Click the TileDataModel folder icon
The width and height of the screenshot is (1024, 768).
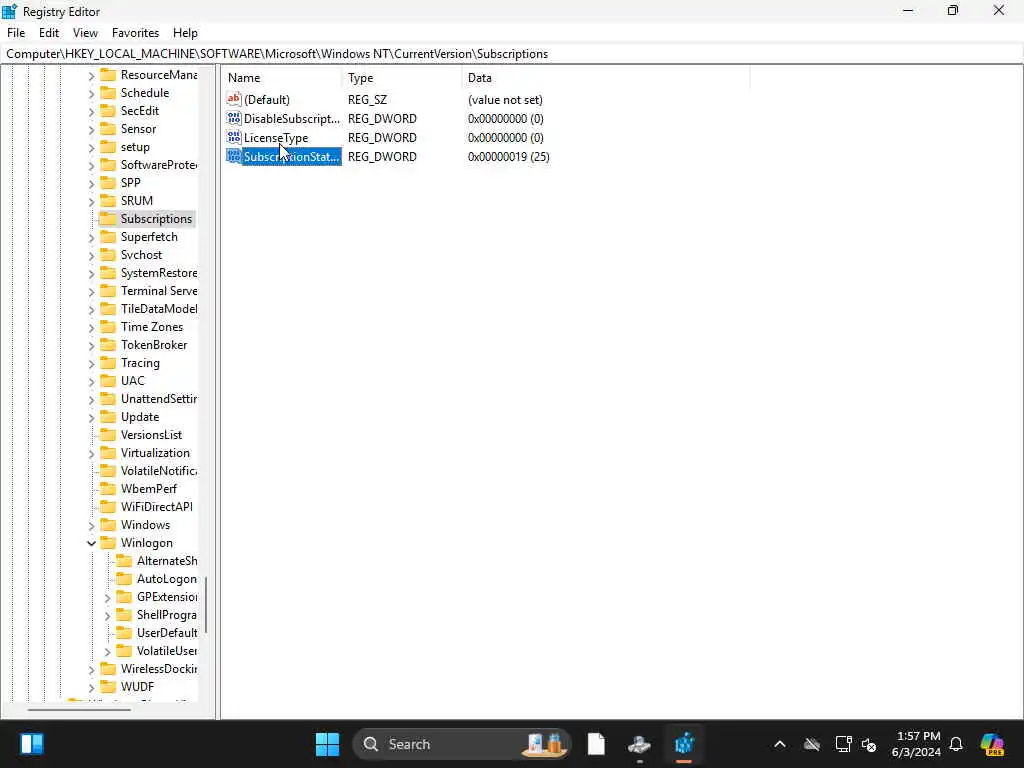[x=108, y=308]
